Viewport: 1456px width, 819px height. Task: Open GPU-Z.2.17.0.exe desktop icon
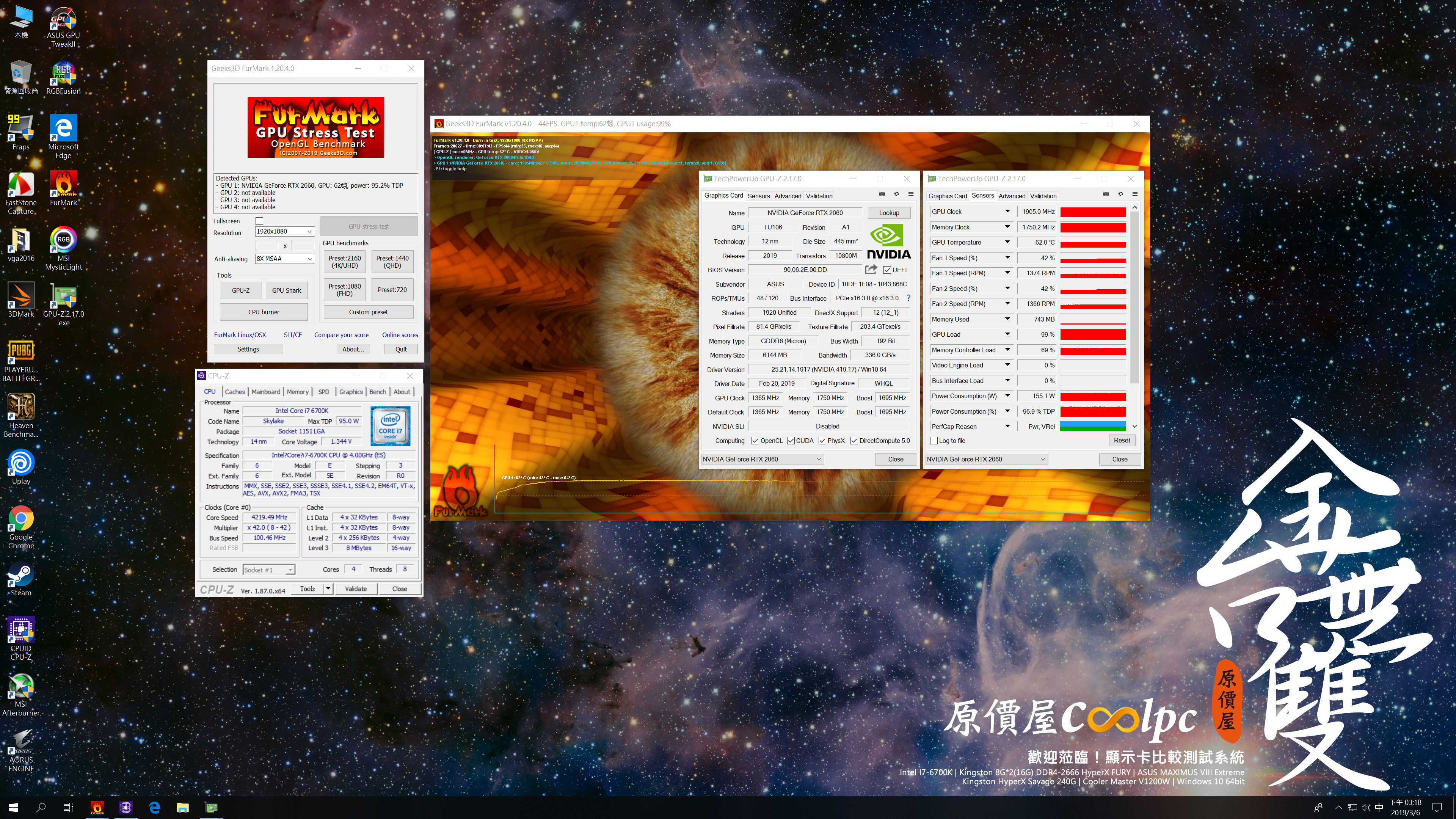63,304
